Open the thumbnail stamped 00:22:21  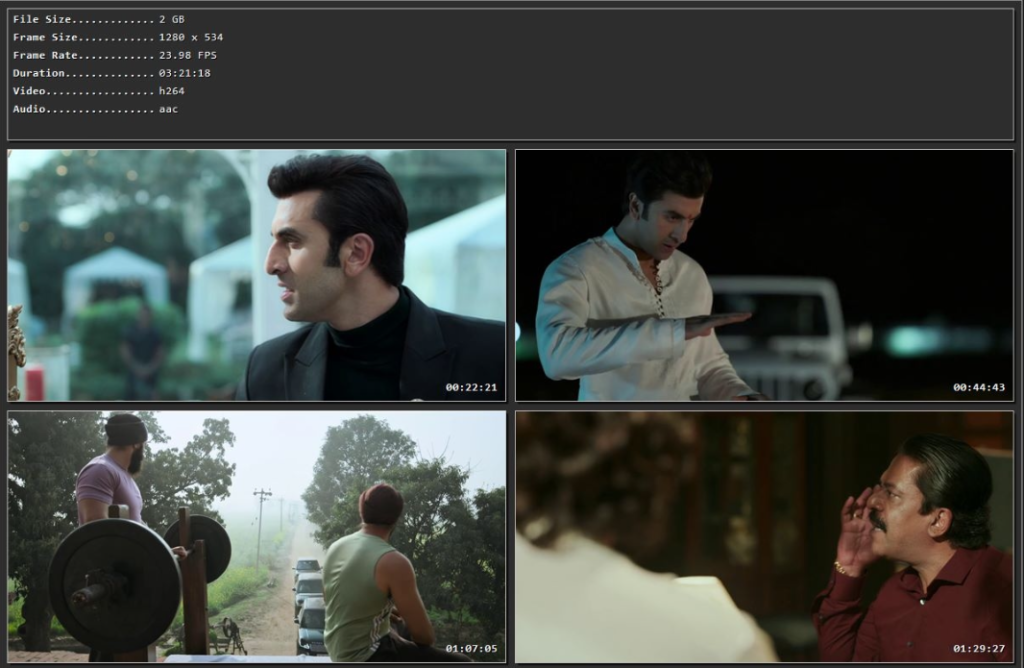point(257,275)
